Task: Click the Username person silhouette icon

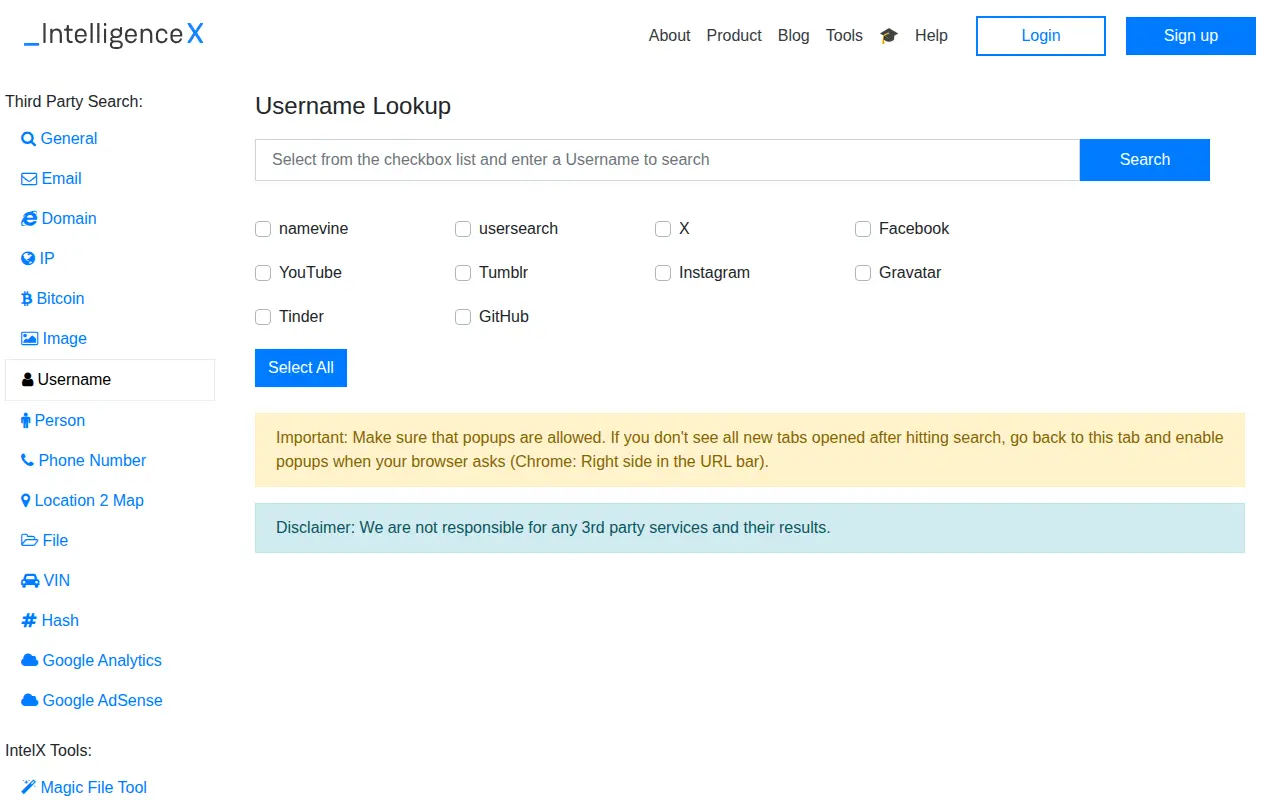Action: click(28, 380)
